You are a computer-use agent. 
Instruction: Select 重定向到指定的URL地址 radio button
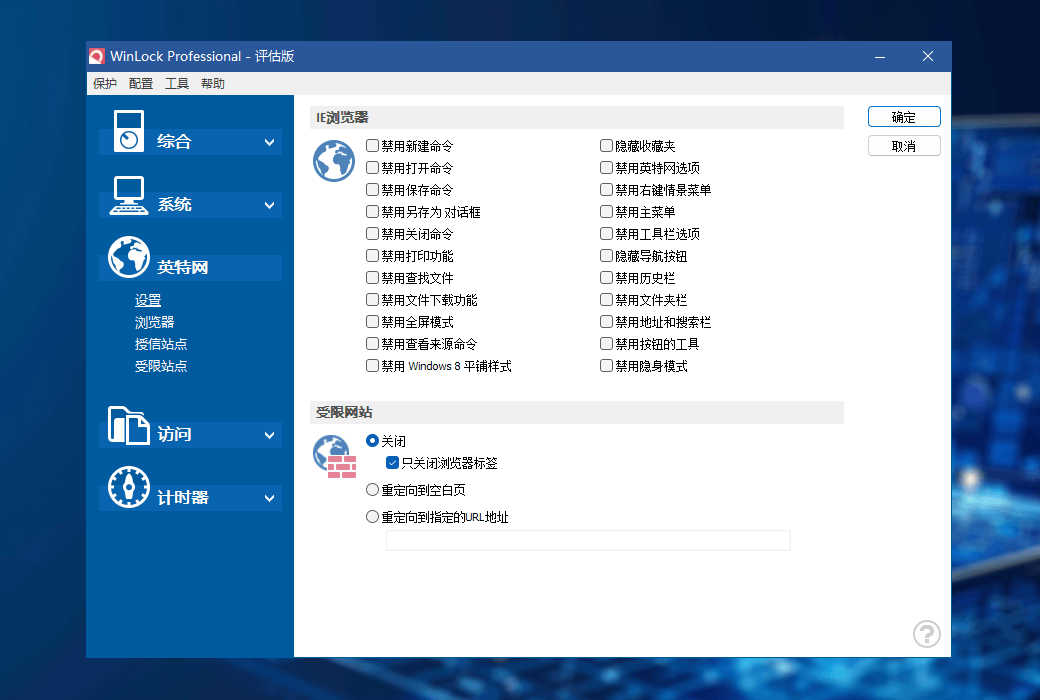pos(373,516)
